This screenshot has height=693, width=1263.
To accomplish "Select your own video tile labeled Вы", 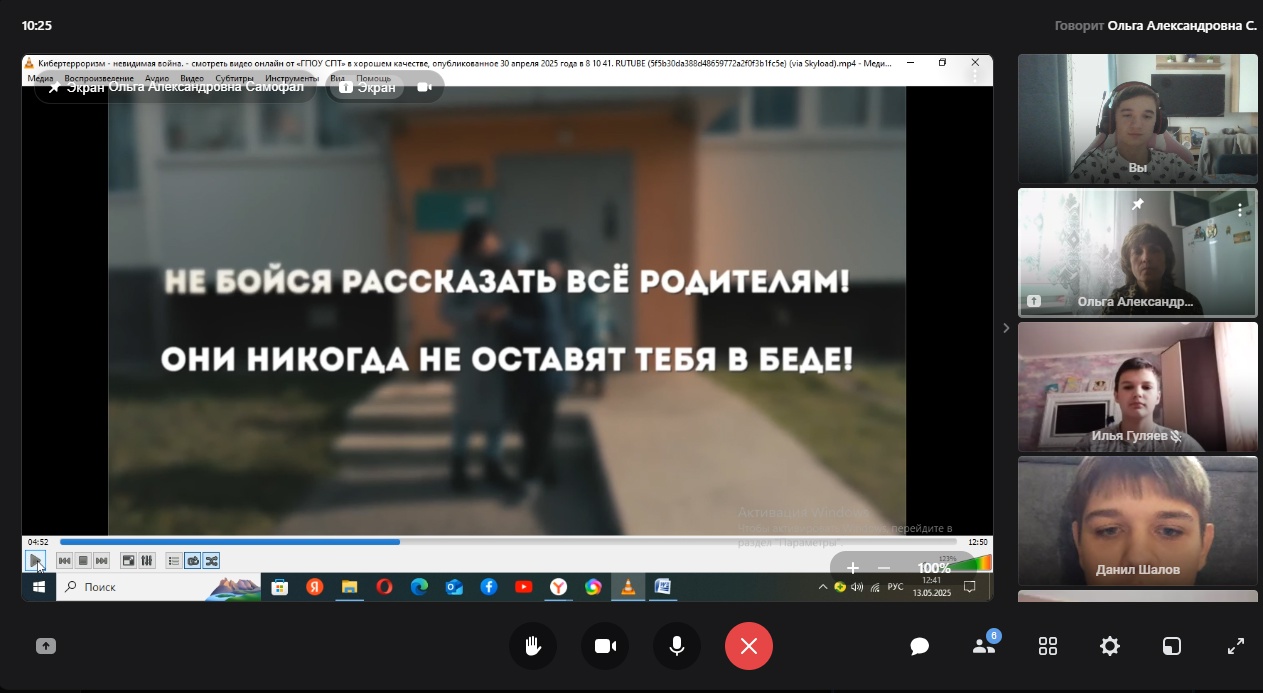I will pos(1138,119).
